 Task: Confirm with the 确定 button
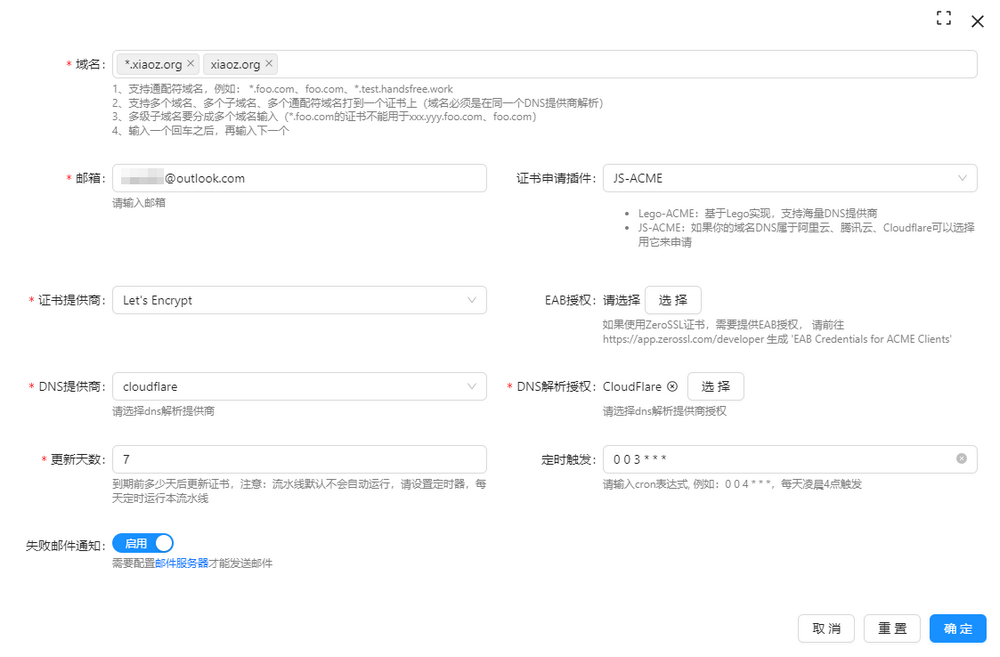click(958, 628)
